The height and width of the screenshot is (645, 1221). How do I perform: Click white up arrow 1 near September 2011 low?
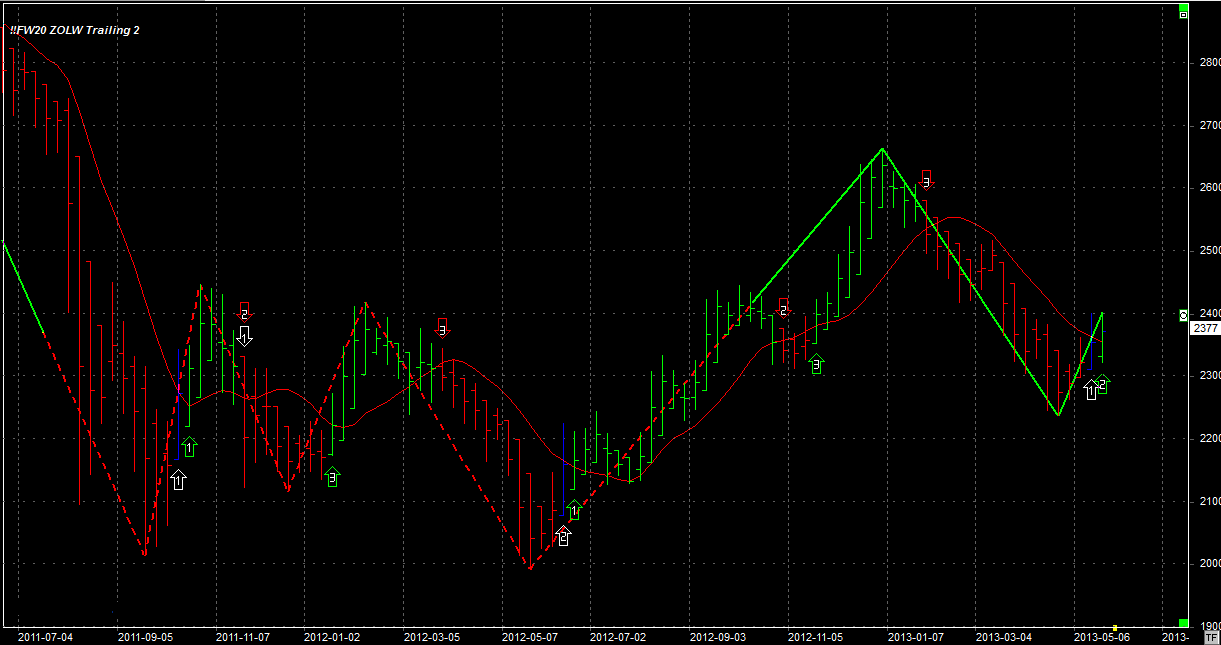pos(178,480)
